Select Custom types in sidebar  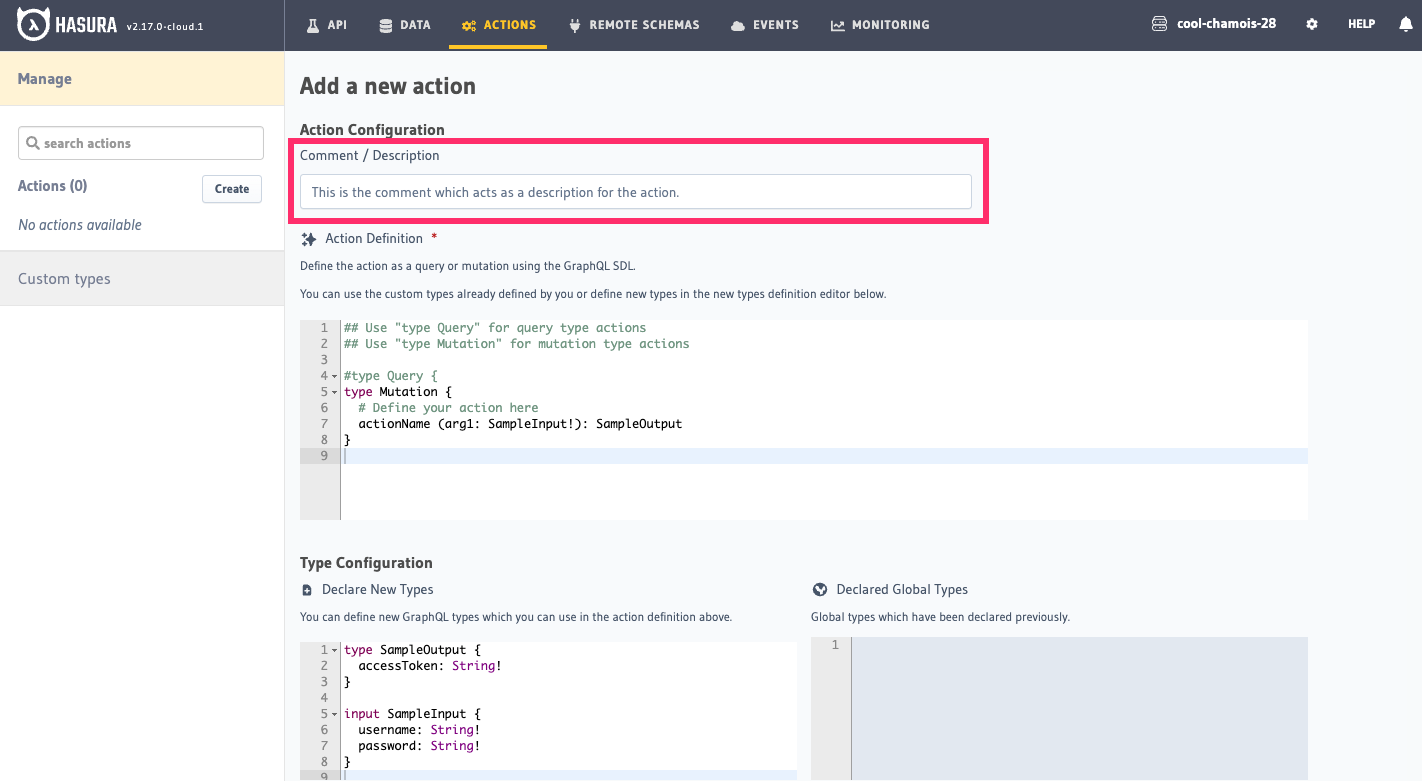64,279
